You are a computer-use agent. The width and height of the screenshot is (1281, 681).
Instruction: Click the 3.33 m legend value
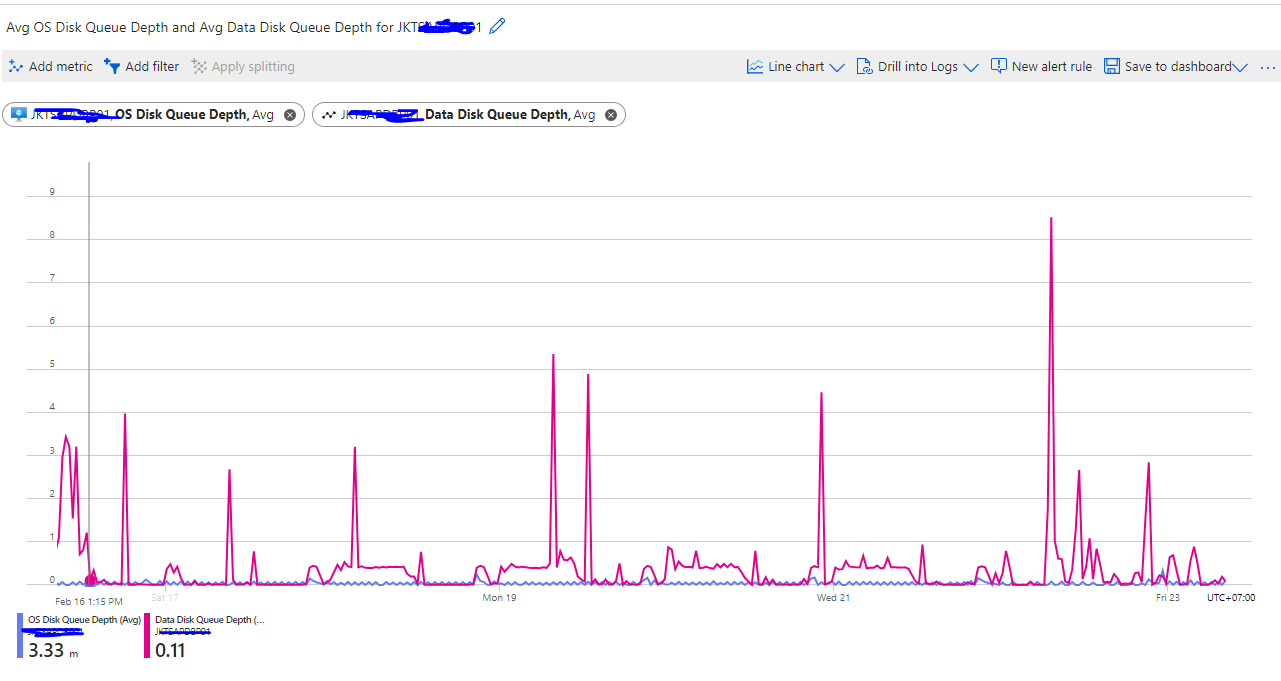[x=53, y=650]
